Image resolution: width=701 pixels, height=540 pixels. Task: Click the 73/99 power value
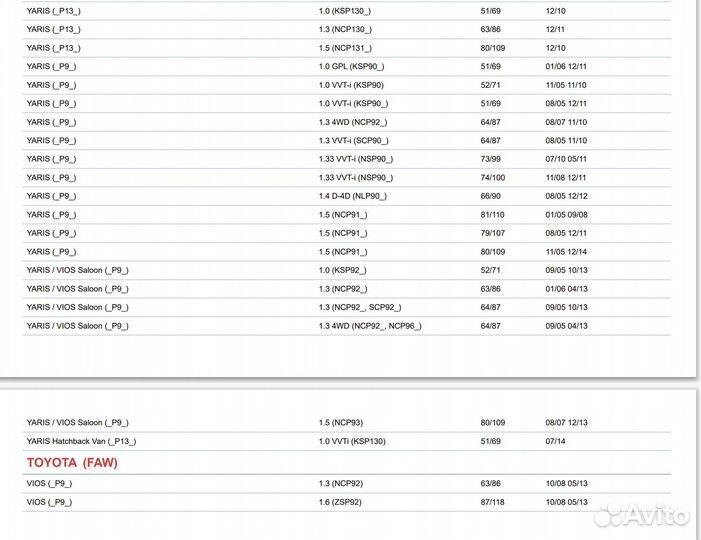click(x=490, y=159)
